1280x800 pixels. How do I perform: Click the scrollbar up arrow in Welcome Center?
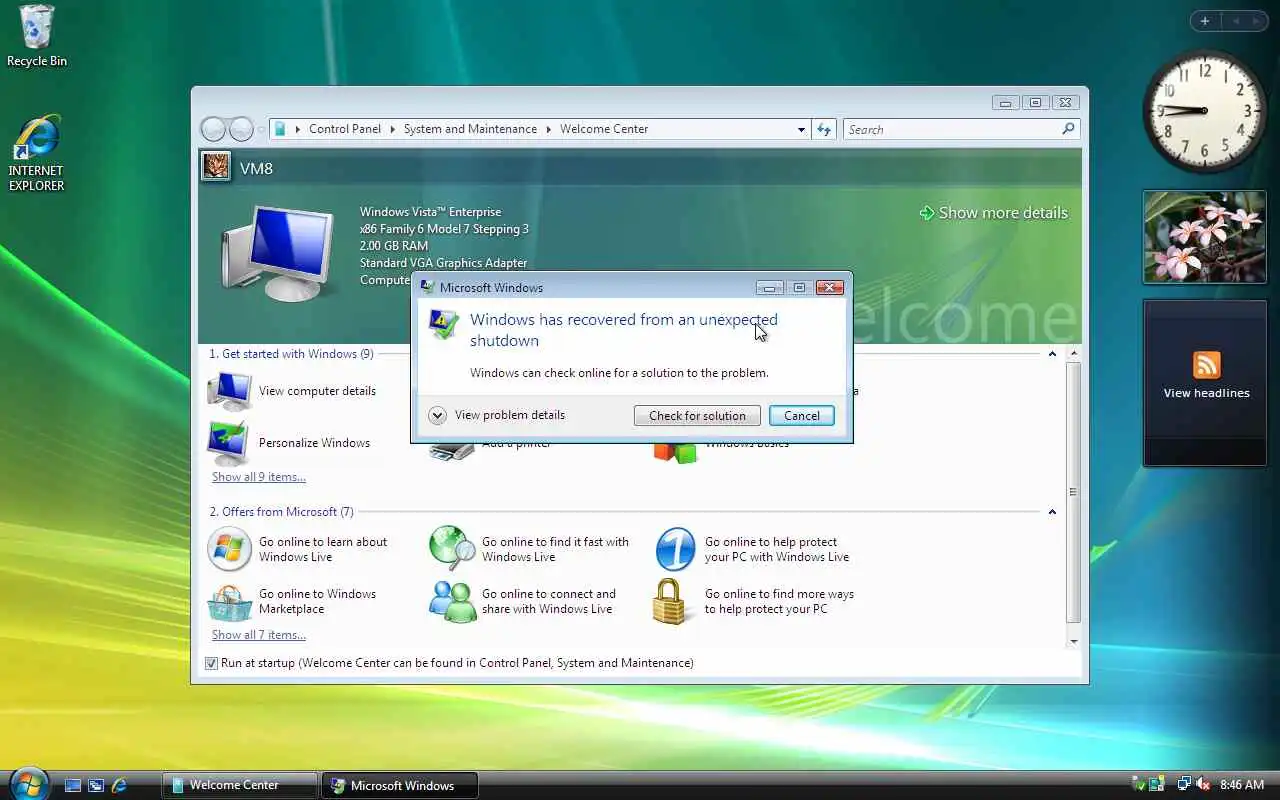click(1073, 354)
